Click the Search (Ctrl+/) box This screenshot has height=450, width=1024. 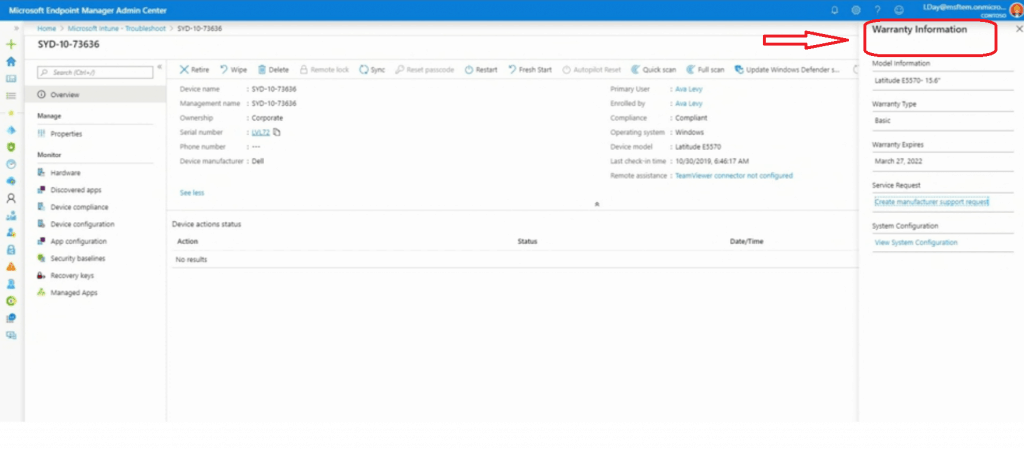coord(95,72)
